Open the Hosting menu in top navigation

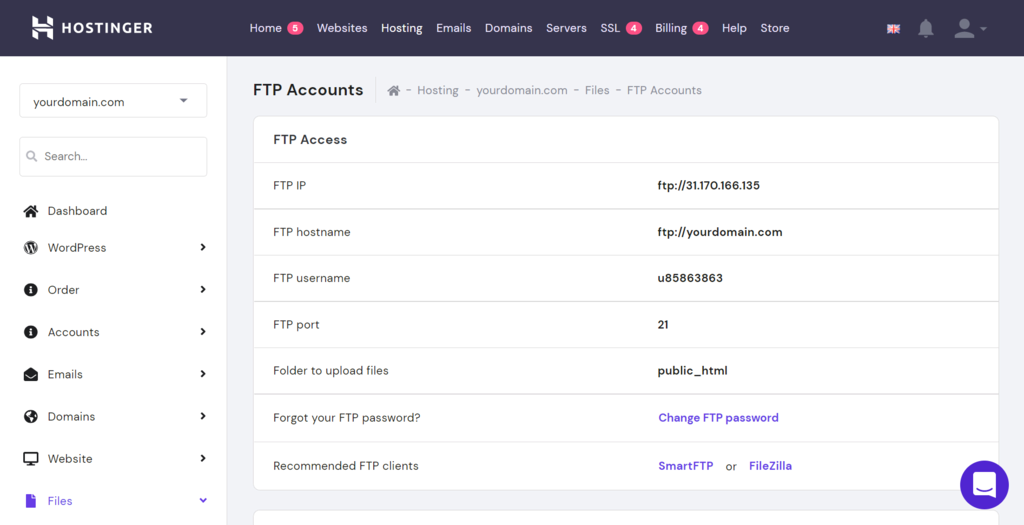(x=401, y=28)
